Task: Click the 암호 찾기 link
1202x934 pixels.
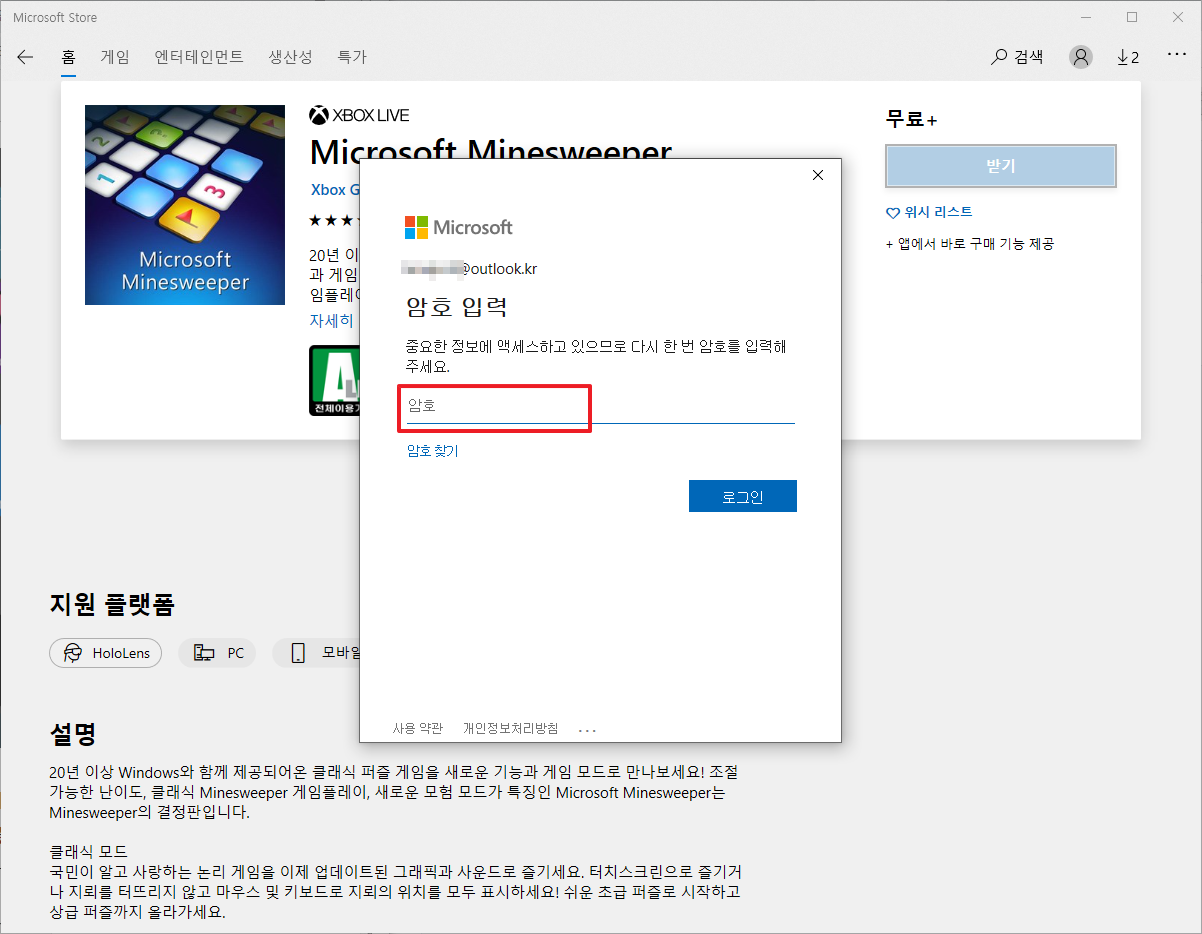Action: 432,451
